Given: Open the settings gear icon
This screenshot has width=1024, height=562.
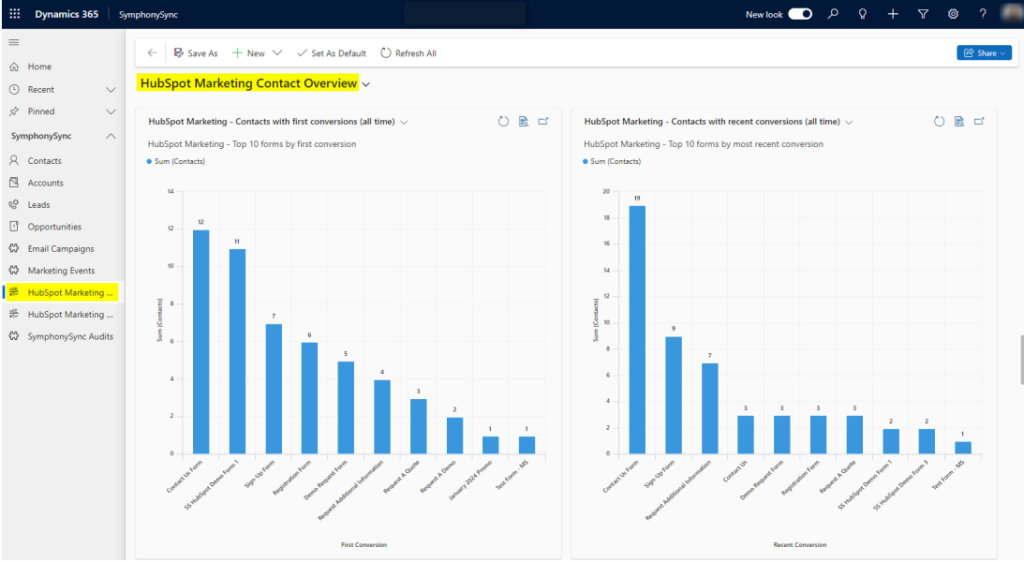Looking at the screenshot, I should (953, 14).
